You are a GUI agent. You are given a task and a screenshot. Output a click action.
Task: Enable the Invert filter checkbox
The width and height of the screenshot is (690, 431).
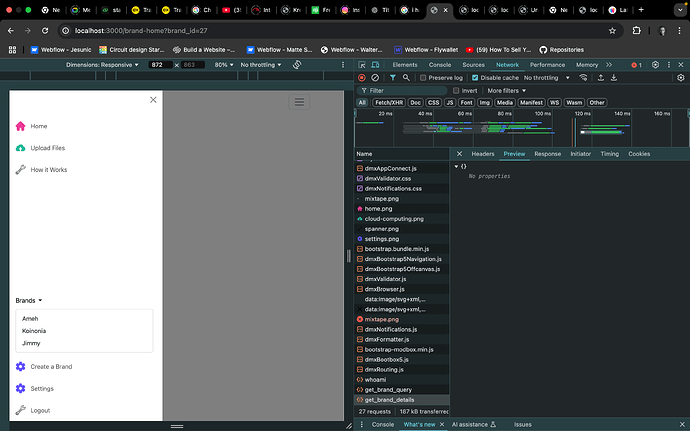click(456, 91)
